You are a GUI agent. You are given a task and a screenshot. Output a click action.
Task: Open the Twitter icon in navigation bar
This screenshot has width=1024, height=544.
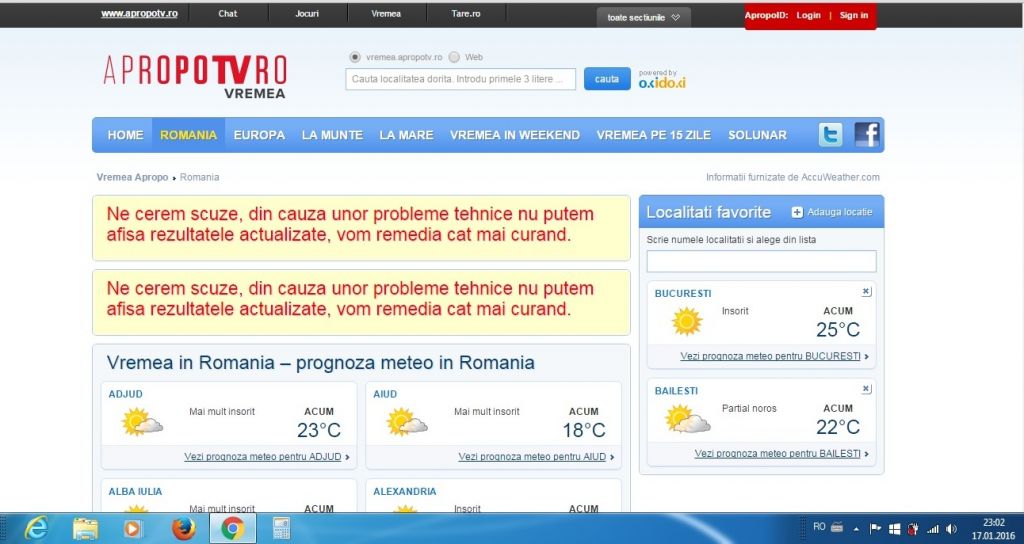point(830,135)
